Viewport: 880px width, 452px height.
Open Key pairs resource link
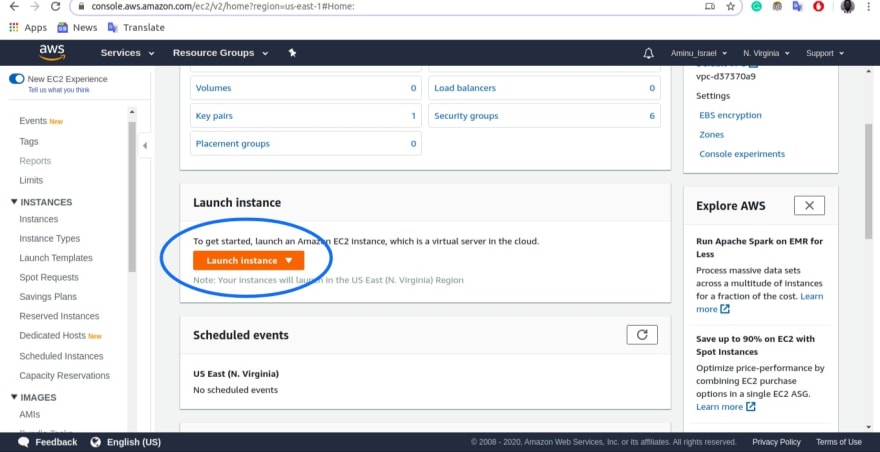[214, 116]
